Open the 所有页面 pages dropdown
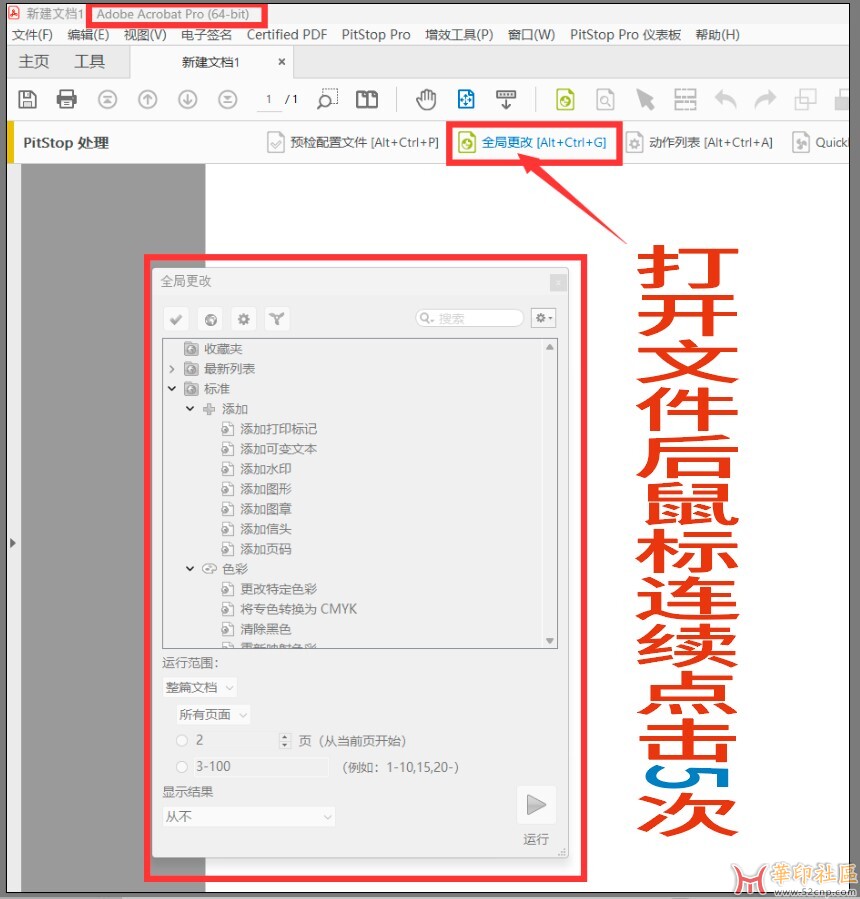This screenshot has width=860, height=899. (x=213, y=715)
